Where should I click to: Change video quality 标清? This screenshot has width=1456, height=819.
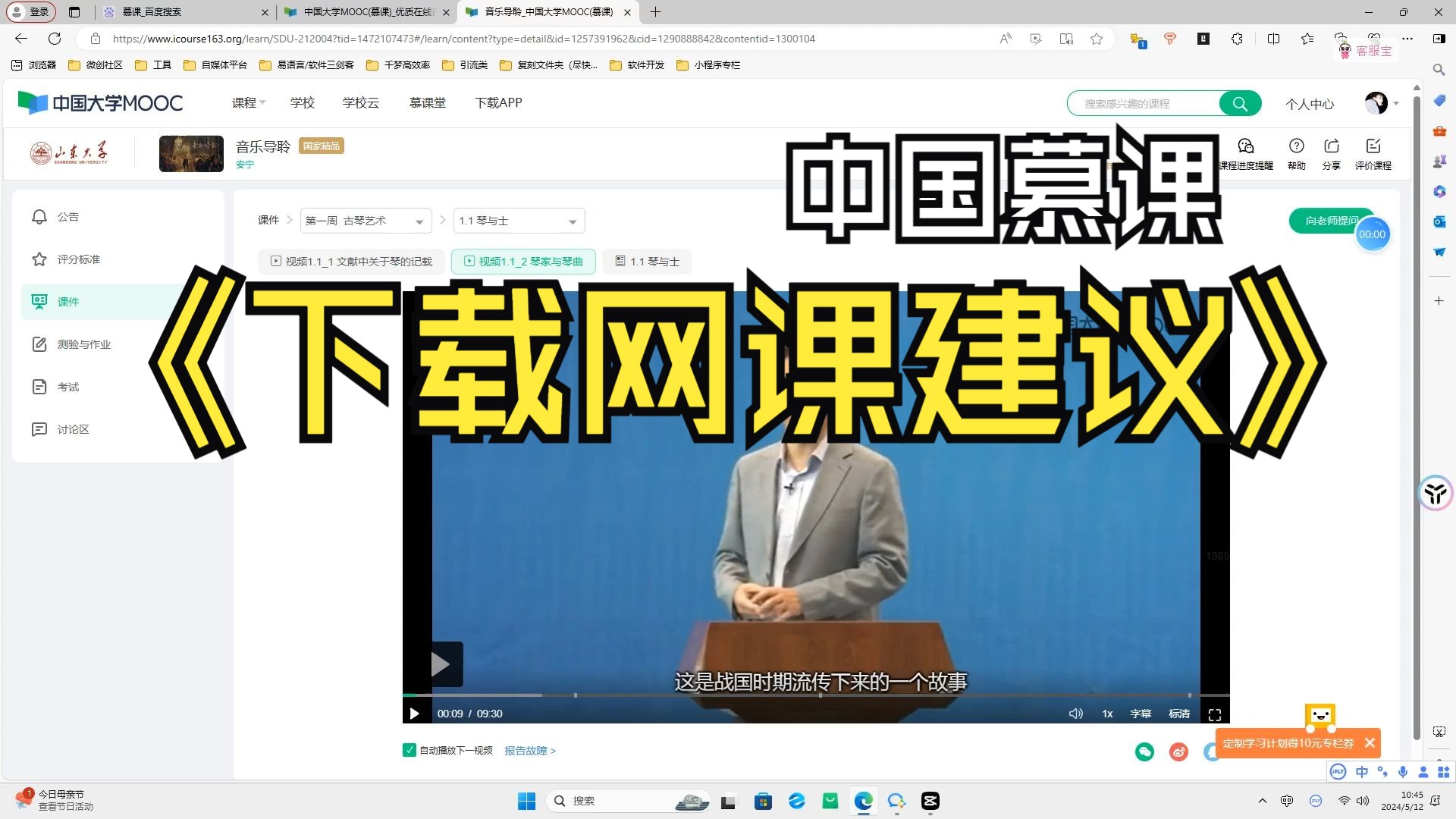[x=1179, y=714]
